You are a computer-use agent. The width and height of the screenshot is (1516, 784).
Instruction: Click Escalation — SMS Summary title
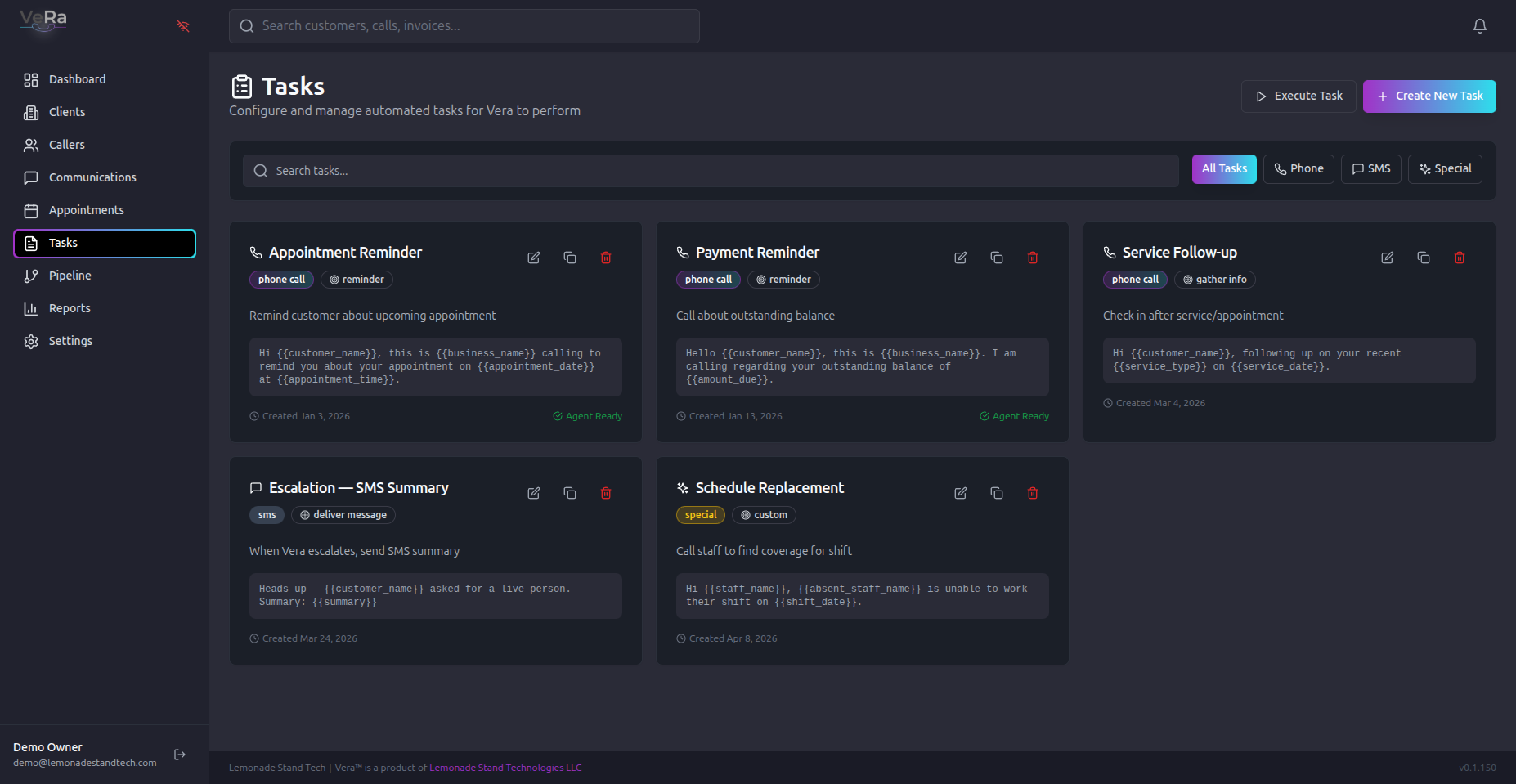click(x=359, y=488)
